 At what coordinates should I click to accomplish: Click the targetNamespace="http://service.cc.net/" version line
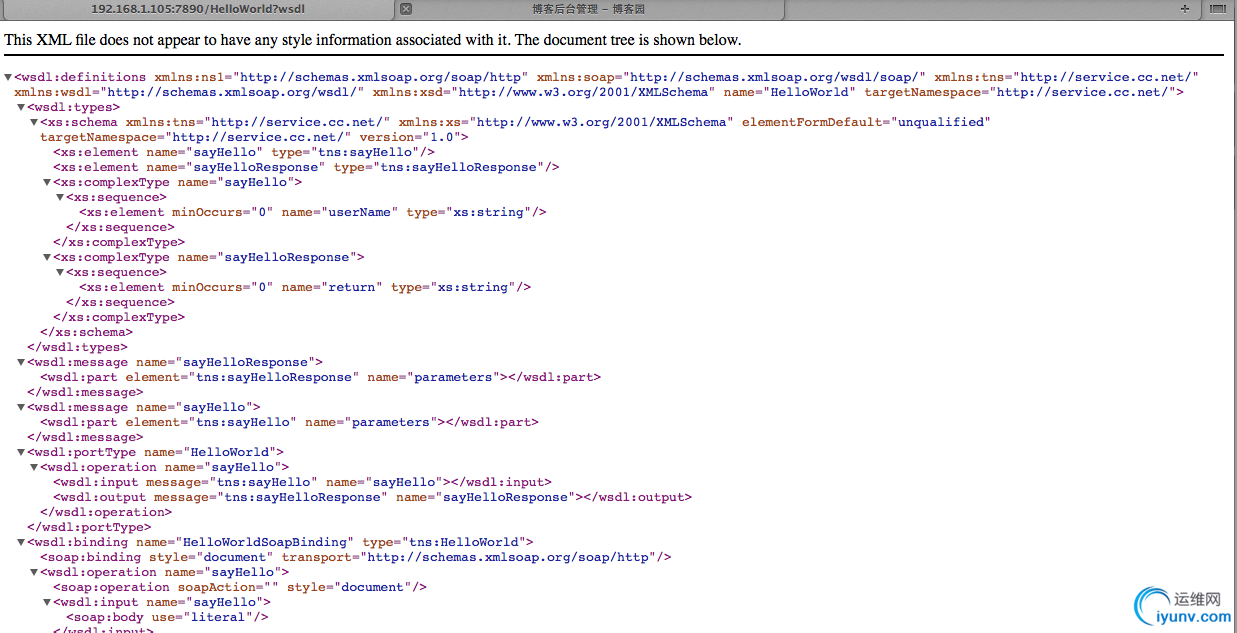[x=254, y=137]
